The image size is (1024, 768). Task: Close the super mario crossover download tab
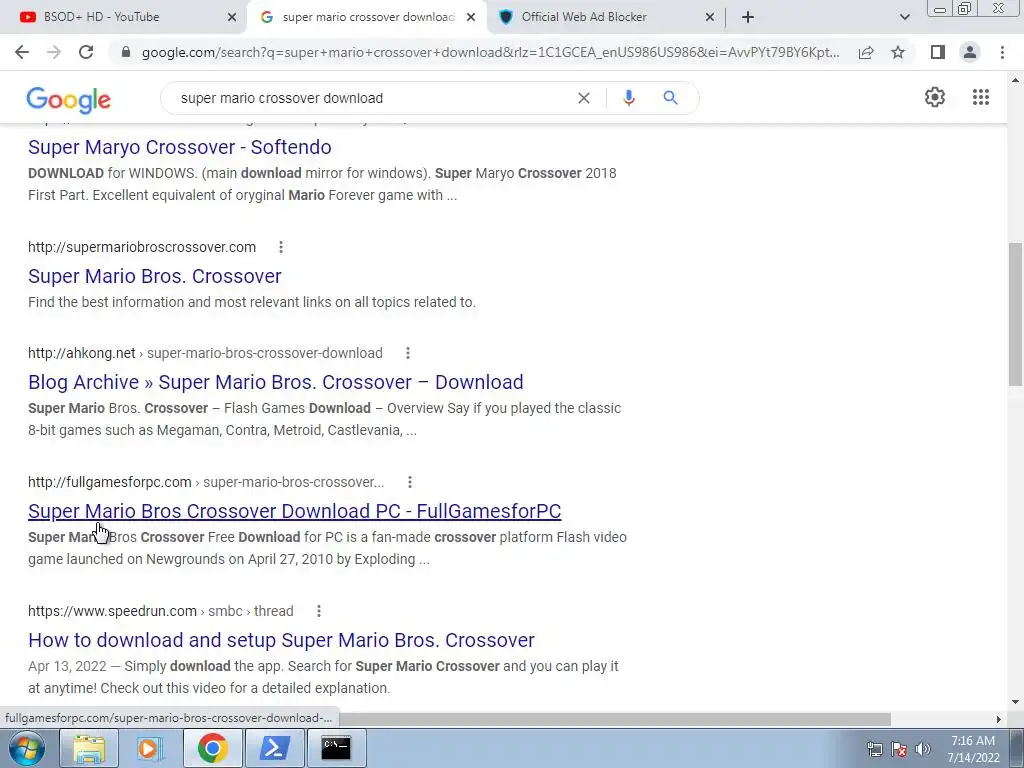click(x=471, y=18)
